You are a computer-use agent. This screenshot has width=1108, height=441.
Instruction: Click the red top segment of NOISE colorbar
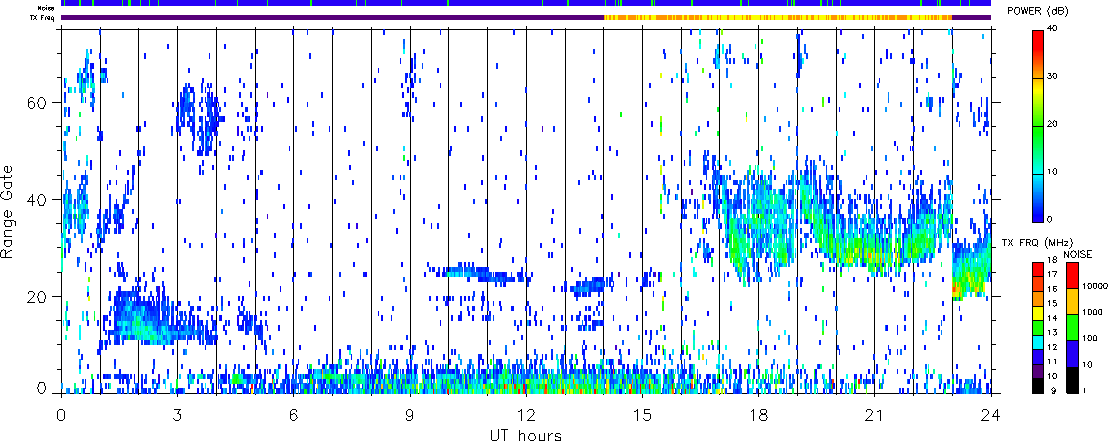point(1072,274)
